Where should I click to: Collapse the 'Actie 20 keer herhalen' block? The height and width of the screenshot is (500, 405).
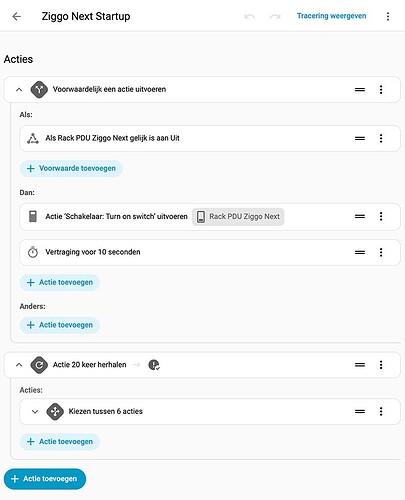click(x=19, y=365)
